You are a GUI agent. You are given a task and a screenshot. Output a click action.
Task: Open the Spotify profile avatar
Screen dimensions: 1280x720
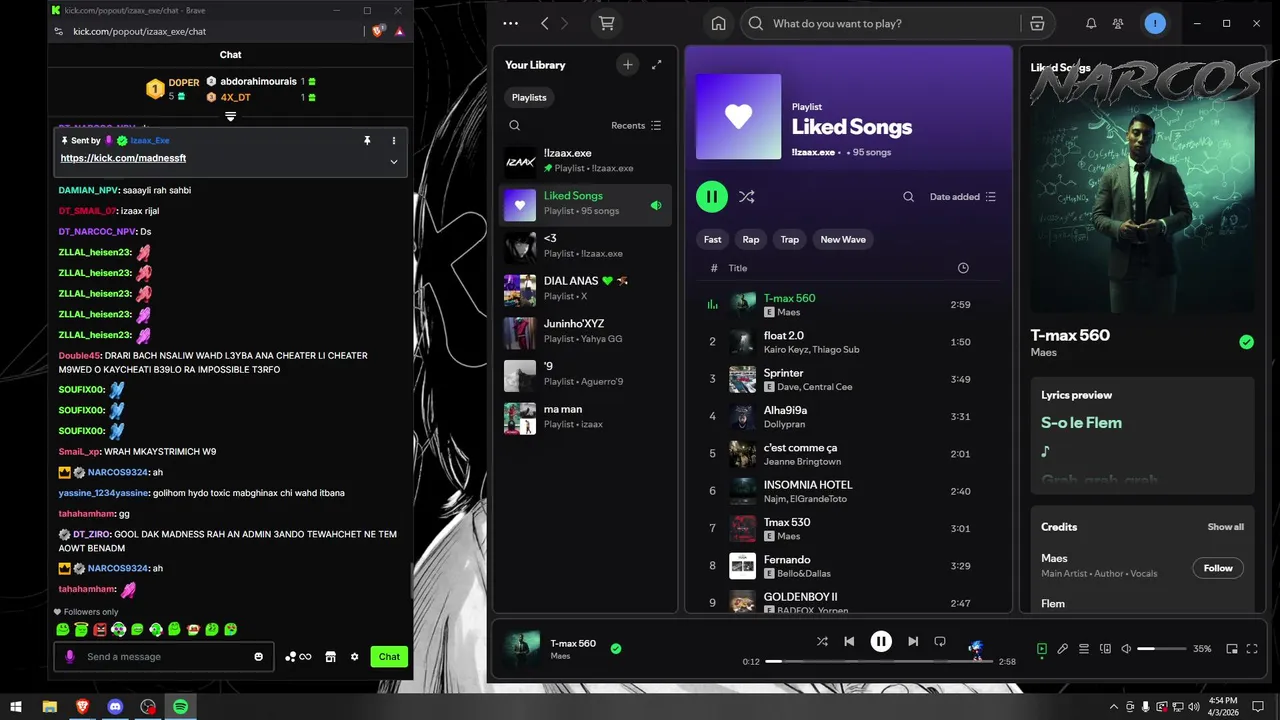1155,23
